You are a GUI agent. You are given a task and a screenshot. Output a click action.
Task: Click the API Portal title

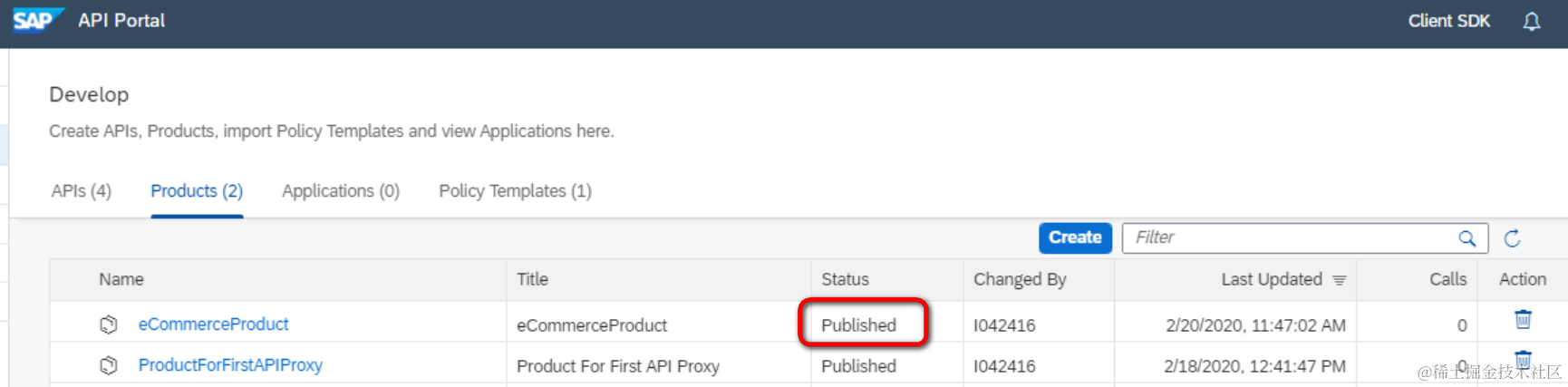point(121,21)
